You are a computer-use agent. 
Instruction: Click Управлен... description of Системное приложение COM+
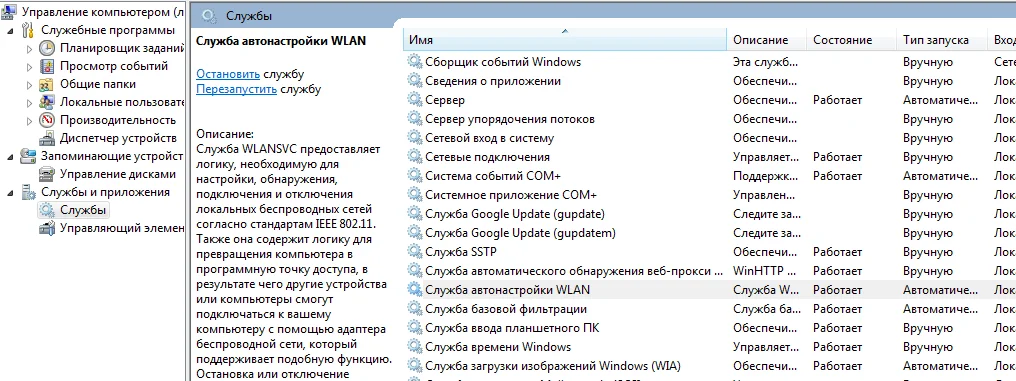764,195
